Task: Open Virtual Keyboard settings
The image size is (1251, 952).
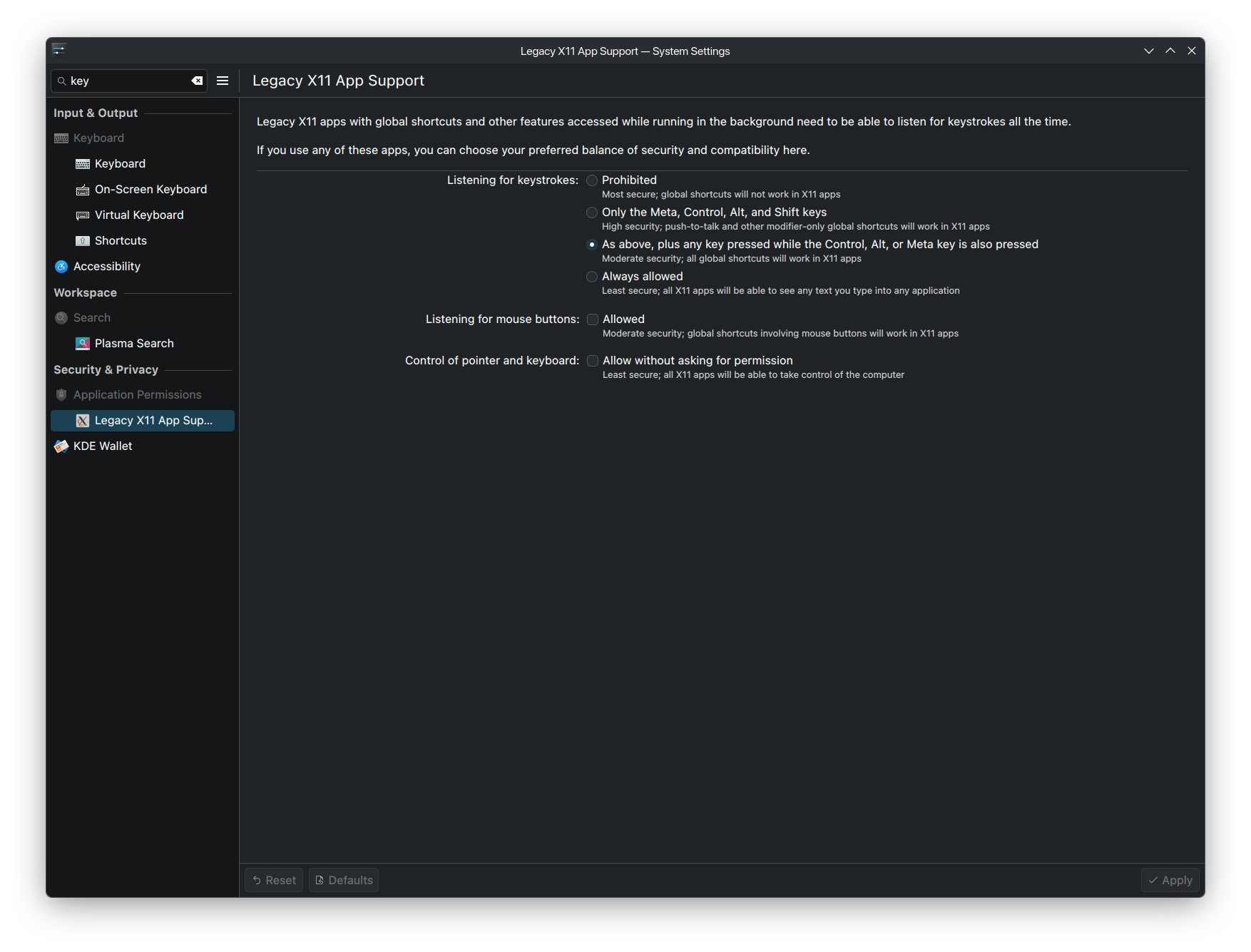Action: click(143, 215)
